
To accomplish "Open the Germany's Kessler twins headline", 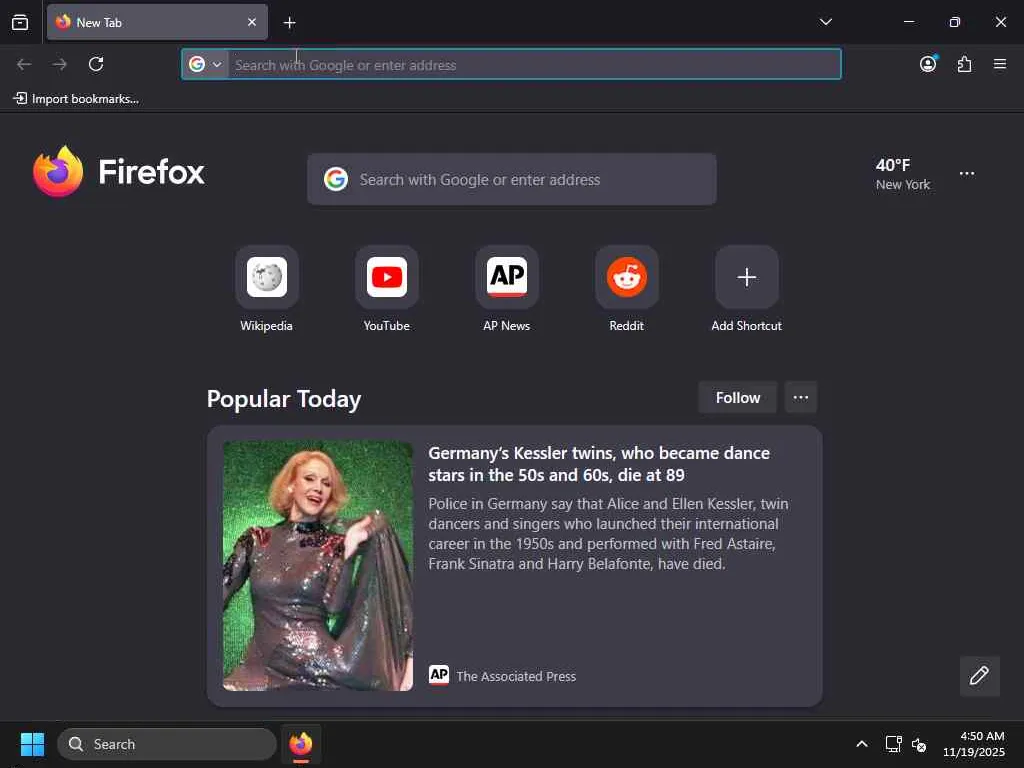I will (x=599, y=464).
